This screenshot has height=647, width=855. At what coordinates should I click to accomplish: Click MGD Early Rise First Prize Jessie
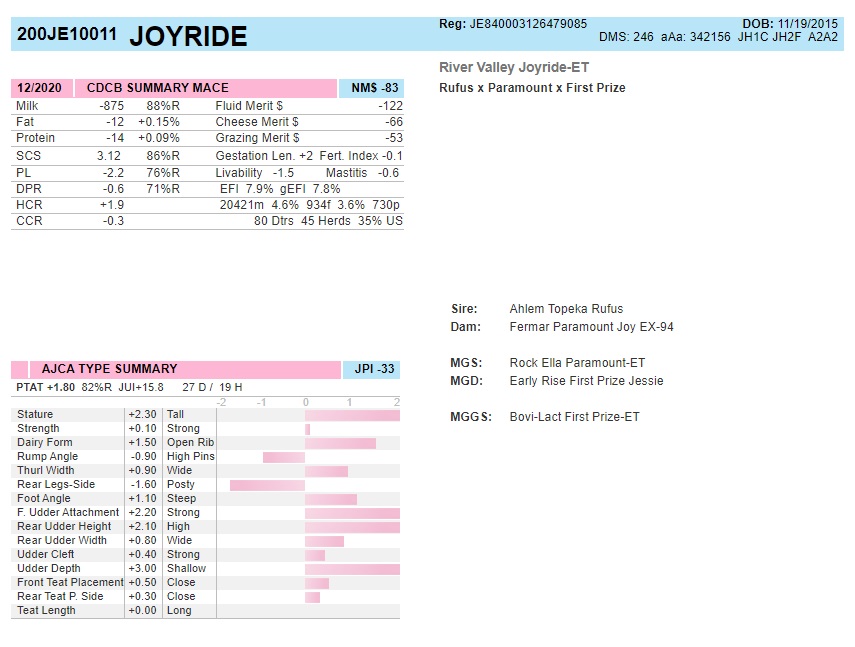coord(586,381)
